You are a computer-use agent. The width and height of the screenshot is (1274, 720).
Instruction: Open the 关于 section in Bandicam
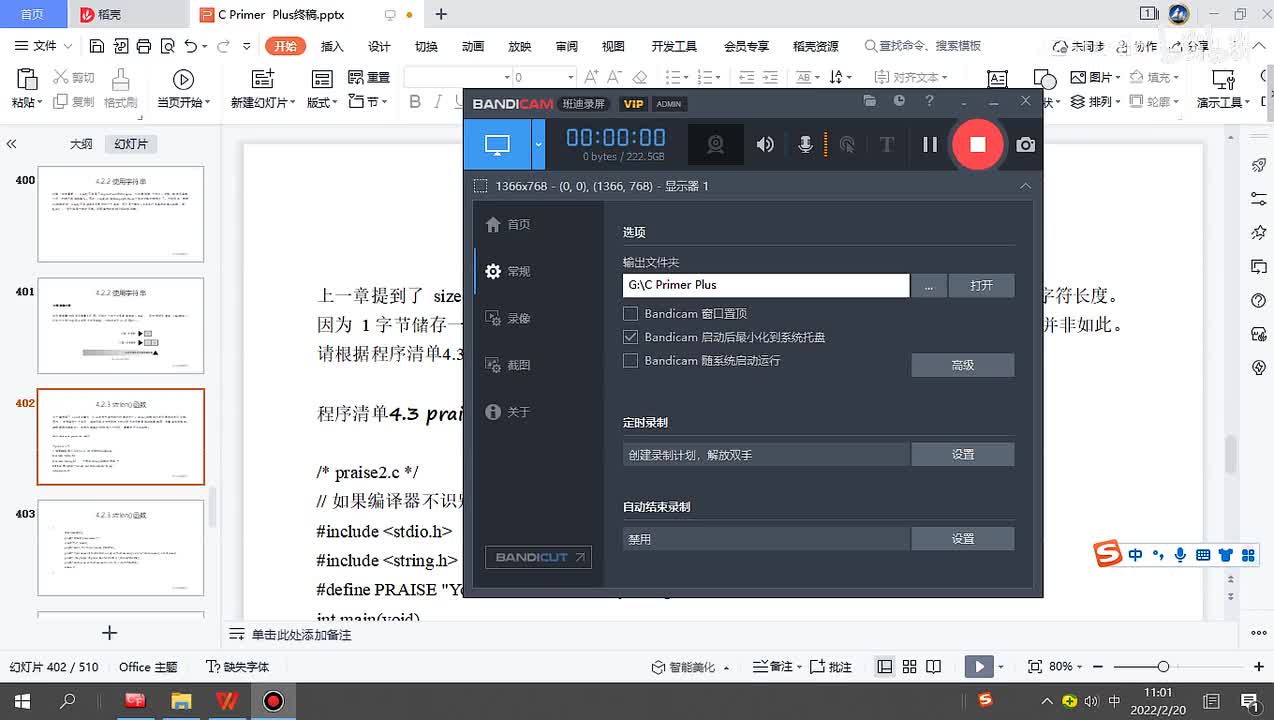pos(507,412)
